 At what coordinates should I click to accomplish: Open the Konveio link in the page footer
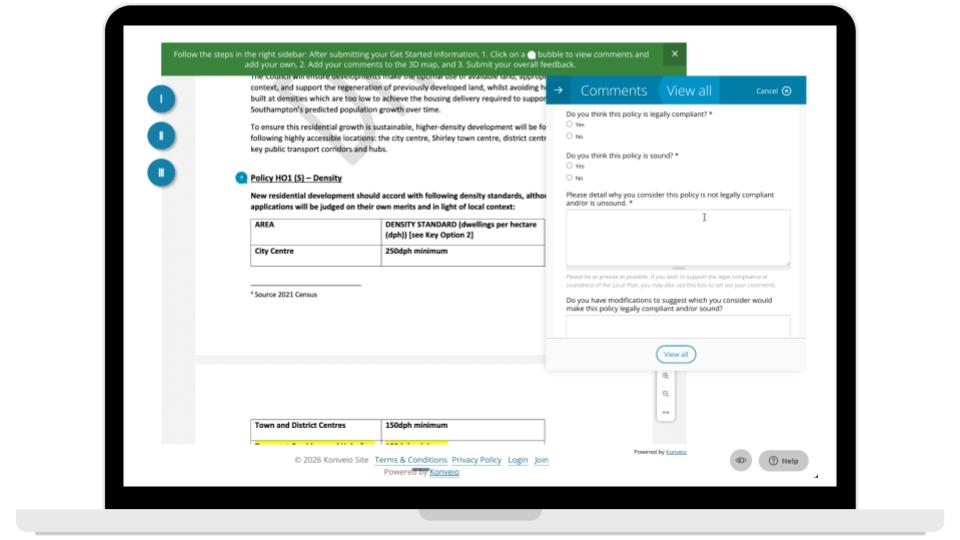tap(444, 472)
